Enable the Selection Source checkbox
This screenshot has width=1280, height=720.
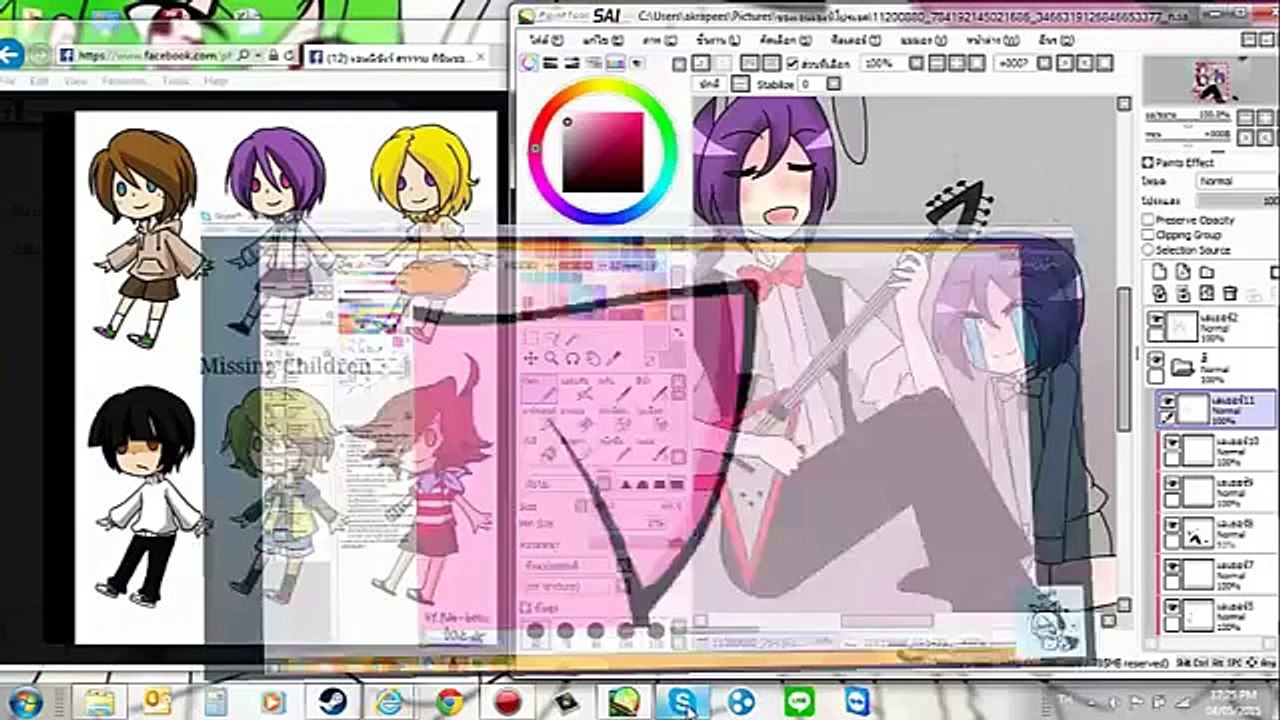1148,250
